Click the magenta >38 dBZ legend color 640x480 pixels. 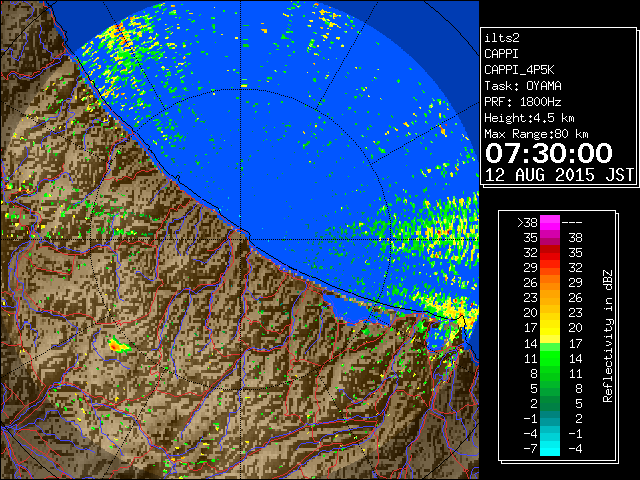550,222
